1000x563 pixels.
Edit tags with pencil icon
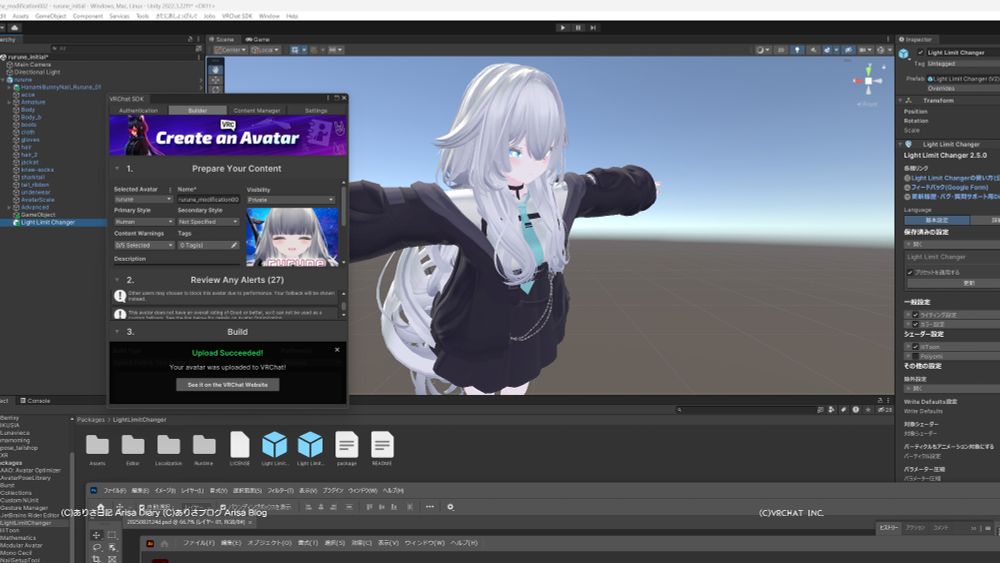click(234, 245)
